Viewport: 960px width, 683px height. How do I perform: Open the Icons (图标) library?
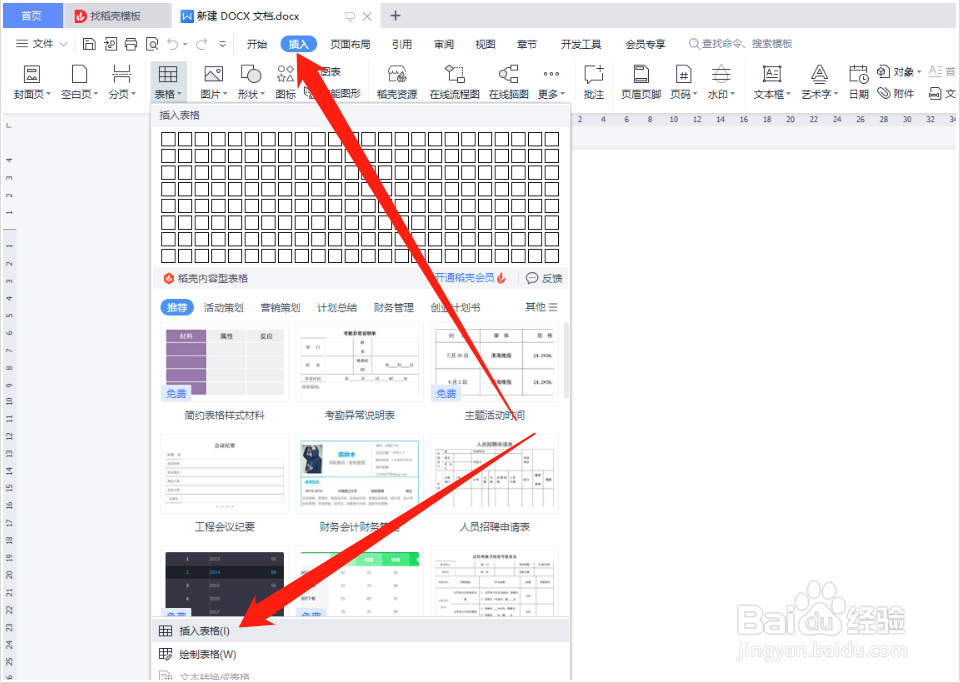tap(285, 81)
